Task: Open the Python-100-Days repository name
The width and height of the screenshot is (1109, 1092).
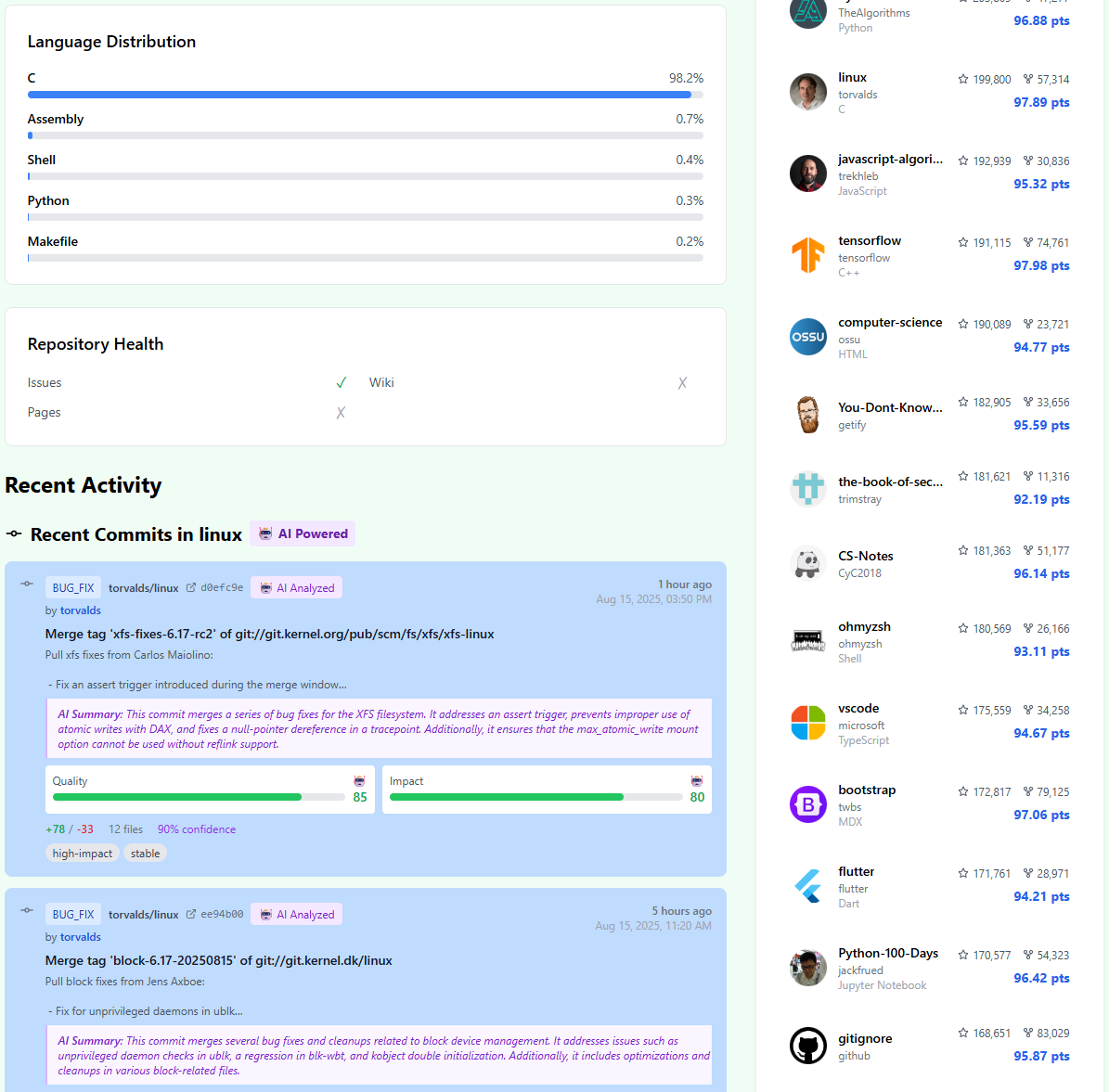Action: point(887,954)
